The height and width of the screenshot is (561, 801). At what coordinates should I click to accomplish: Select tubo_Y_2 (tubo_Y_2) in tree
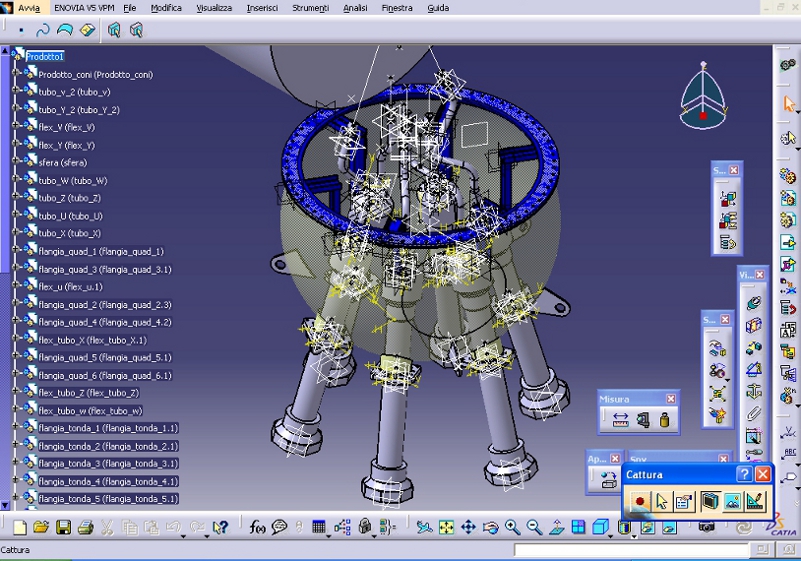tap(79, 110)
